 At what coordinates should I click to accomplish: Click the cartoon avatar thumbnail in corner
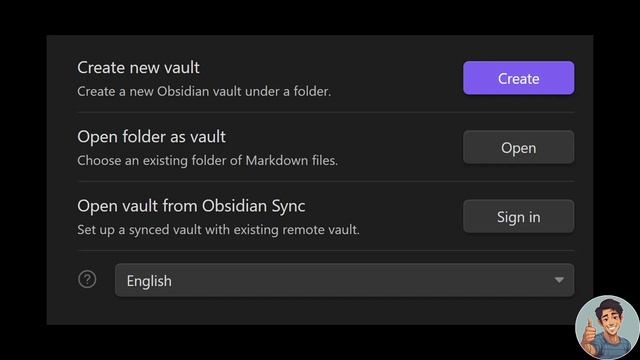click(607, 327)
